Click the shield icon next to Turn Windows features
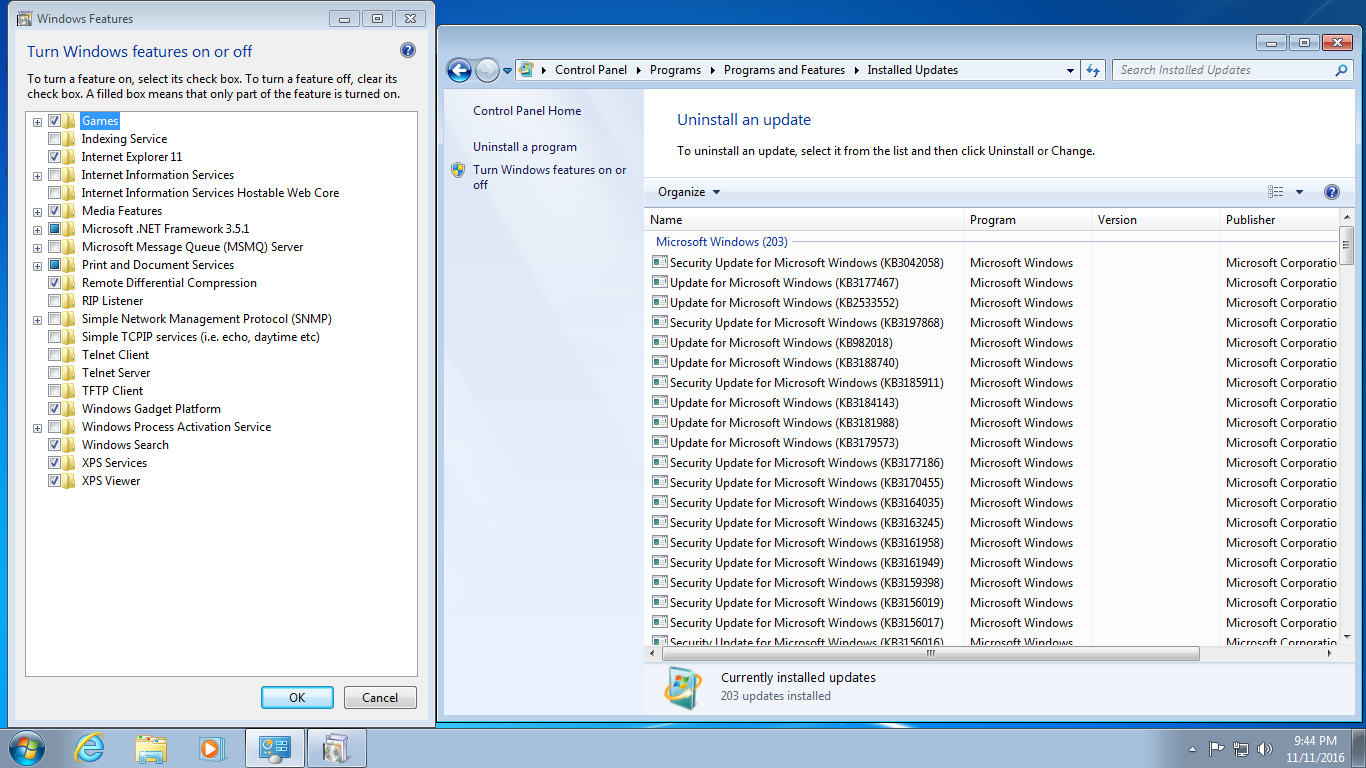The width and height of the screenshot is (1366, 768). [x=458, y=170]
